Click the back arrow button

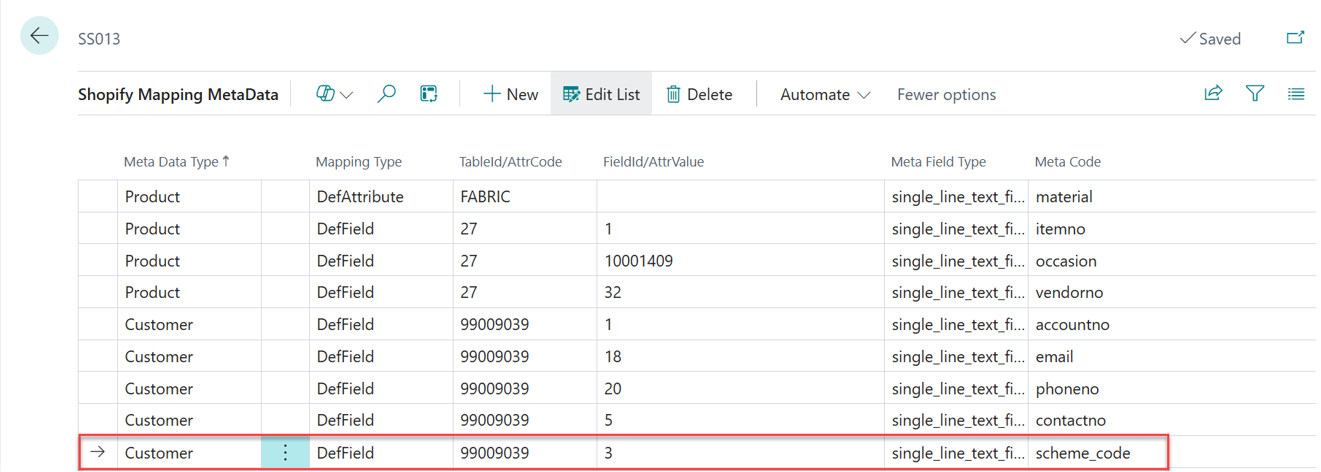(x=39, y=36)
